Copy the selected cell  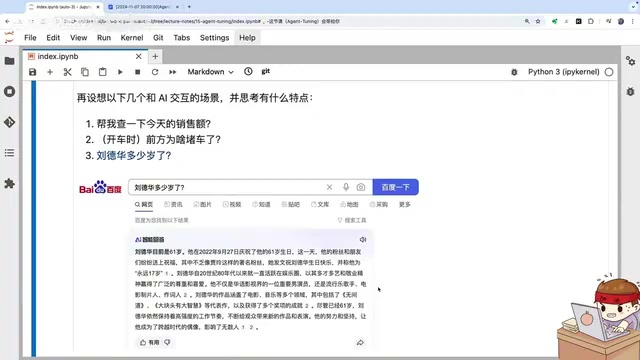tap(85, 72)
